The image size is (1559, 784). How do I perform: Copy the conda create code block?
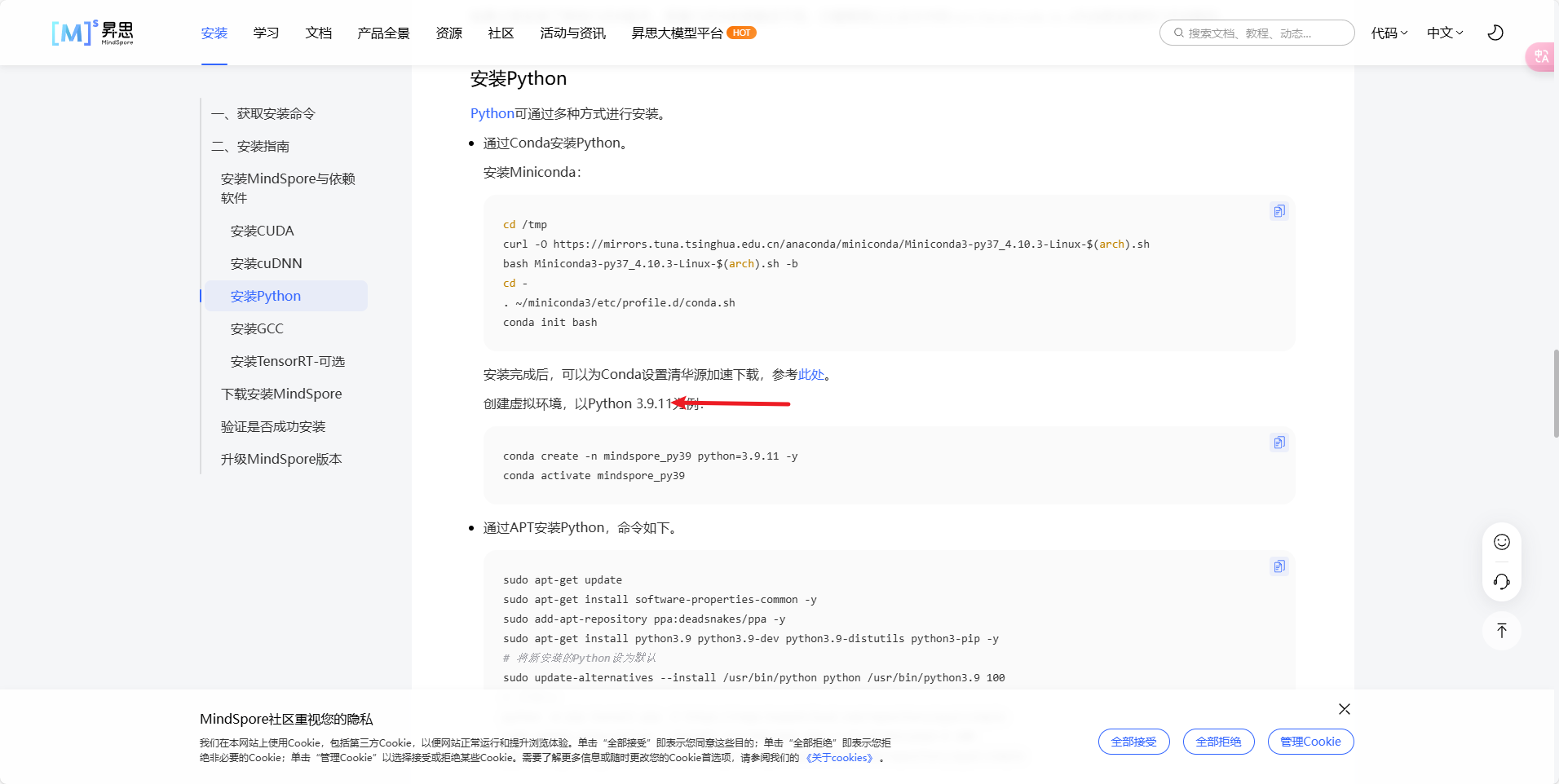tap(1279, 443)
